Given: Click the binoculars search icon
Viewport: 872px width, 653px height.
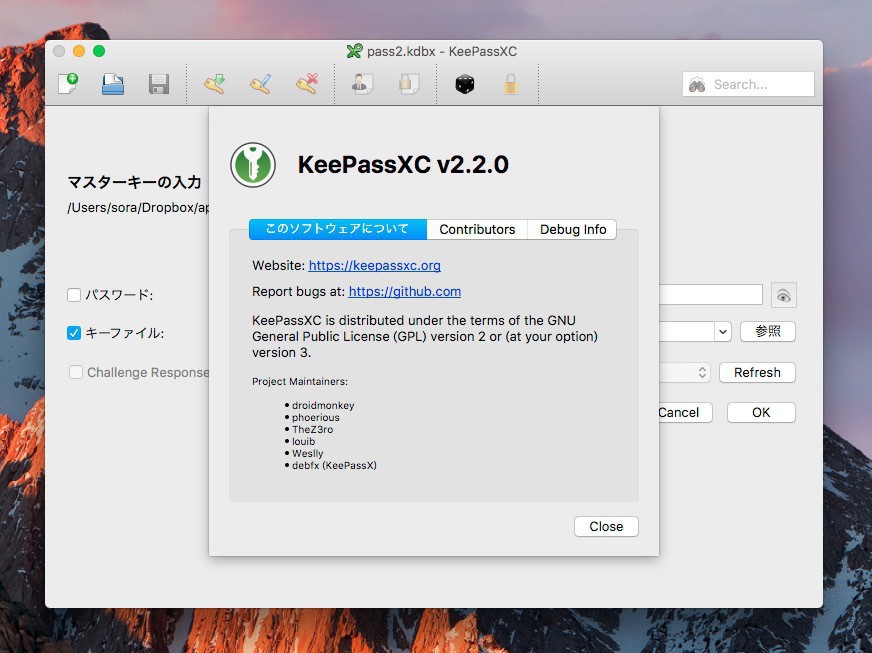Looking at the screenshot, I should (x=697, y=85).
